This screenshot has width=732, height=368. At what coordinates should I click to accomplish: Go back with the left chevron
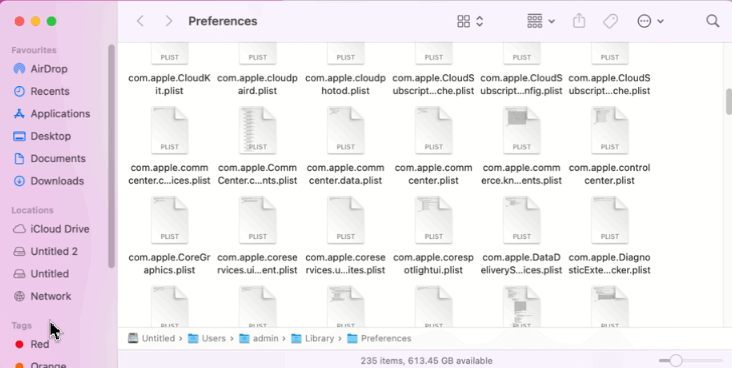pyautogui.click(x=140, y=21)
